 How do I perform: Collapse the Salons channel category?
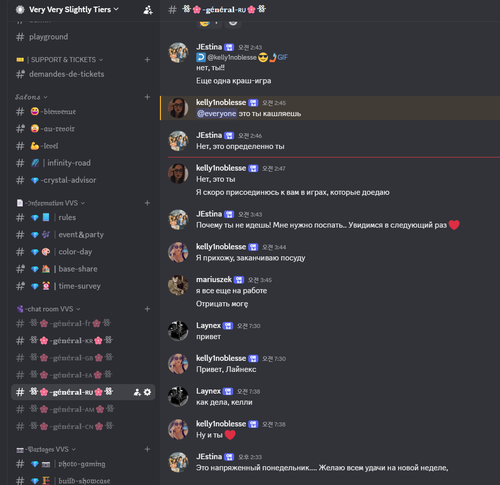[x=31, y=97]
